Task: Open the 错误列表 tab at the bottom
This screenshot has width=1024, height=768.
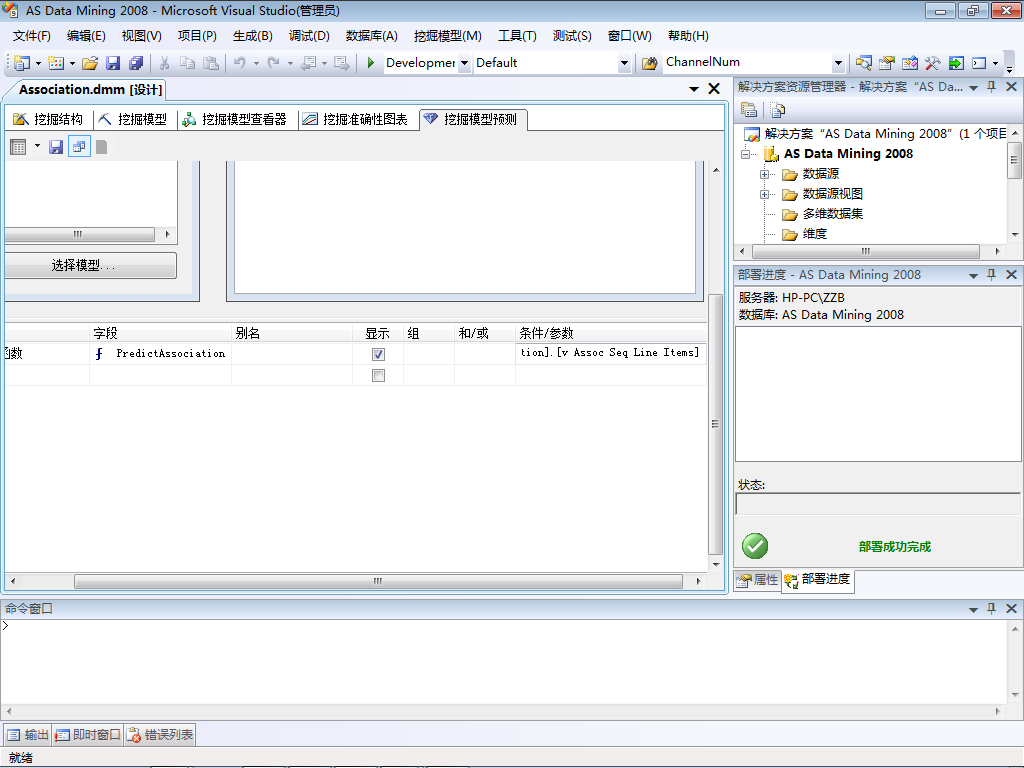Action: pyautogui.click(x=160, y=735)
